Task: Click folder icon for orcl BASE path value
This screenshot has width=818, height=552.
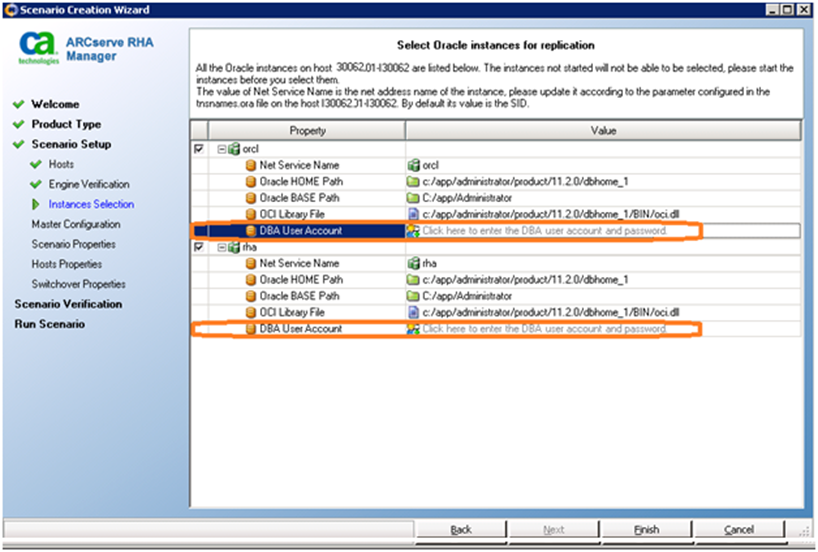Action: tap(413, 198)
